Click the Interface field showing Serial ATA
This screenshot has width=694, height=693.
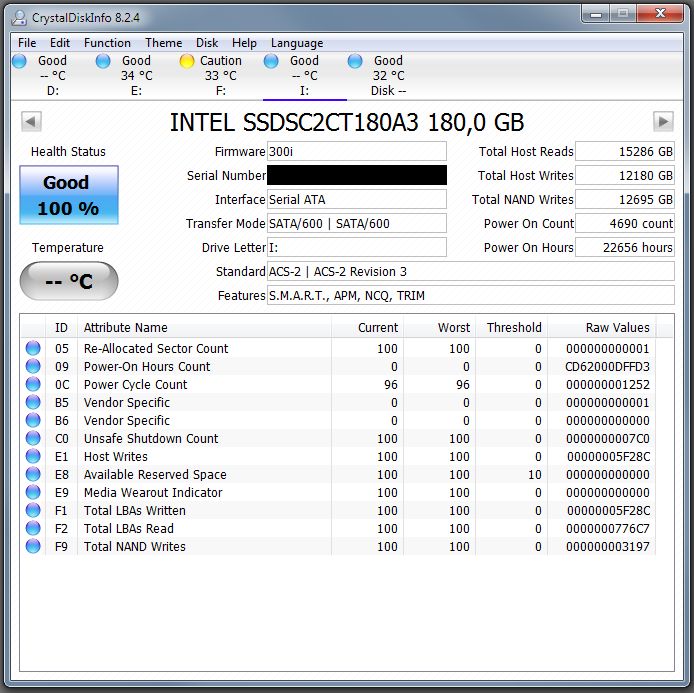(x=357, y=199)
